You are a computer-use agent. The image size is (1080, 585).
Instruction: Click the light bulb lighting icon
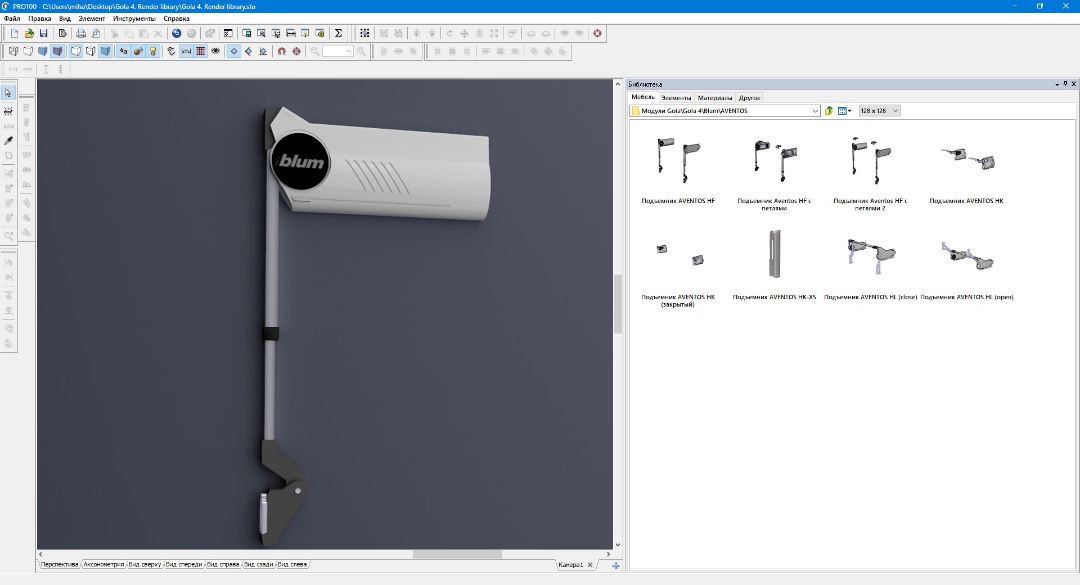coord(153,51)
